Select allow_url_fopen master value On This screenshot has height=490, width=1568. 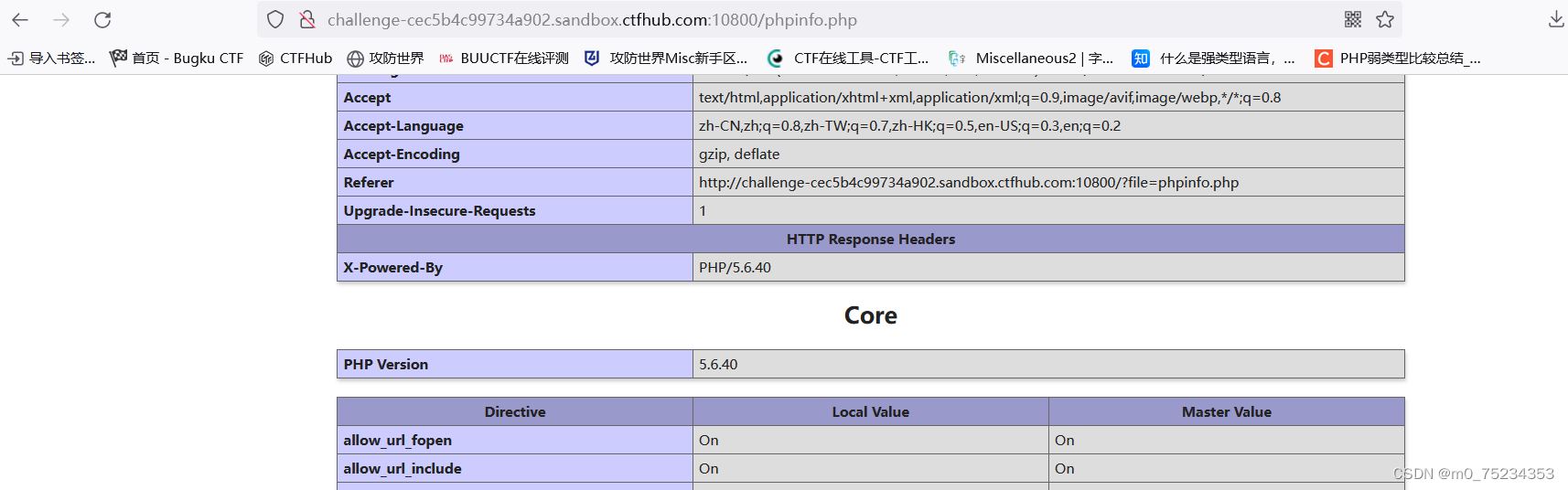(x=1065, y=440)
